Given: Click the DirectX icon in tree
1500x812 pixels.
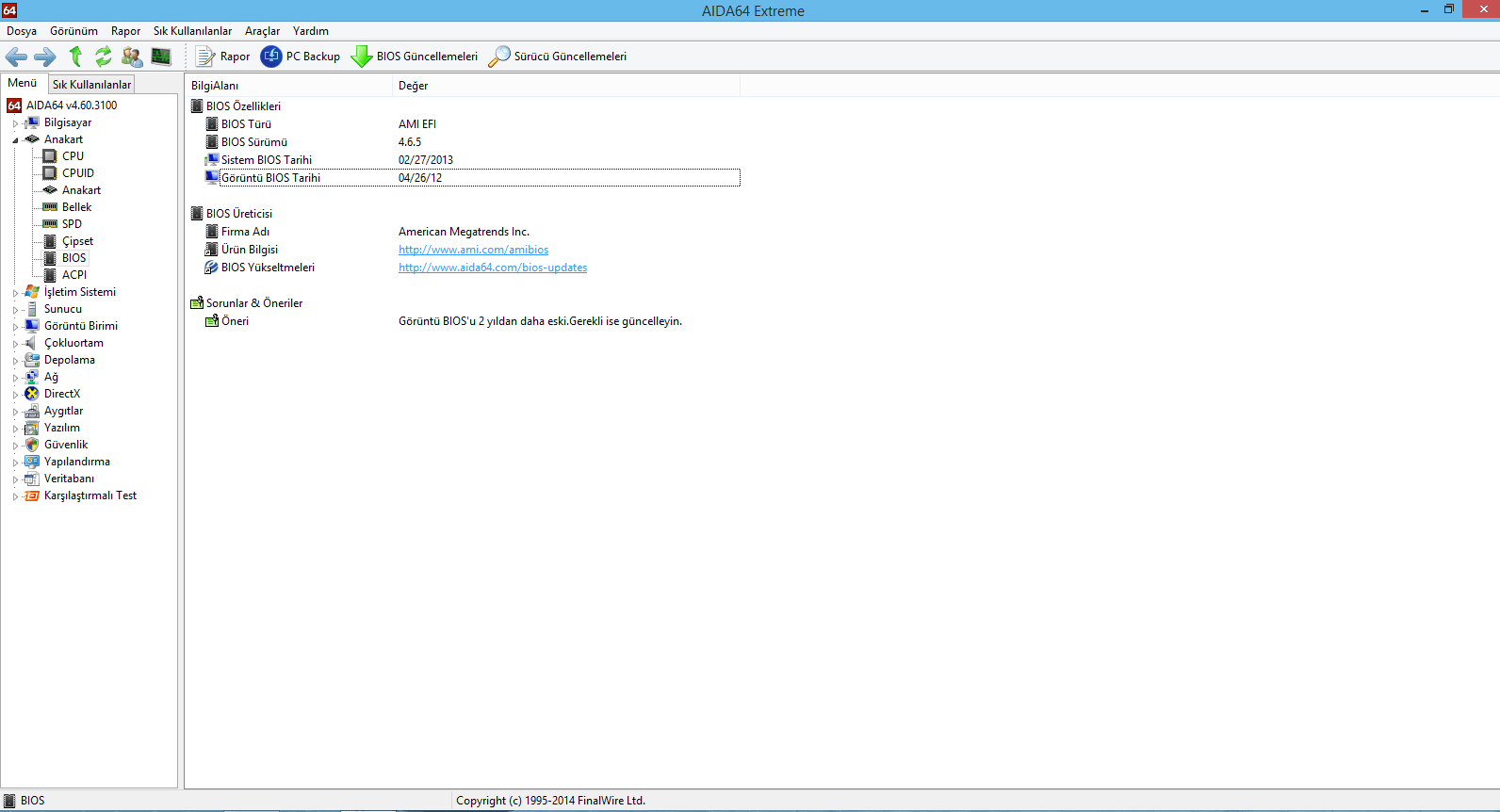Looking at the screenshot, I should coord(32,394).
